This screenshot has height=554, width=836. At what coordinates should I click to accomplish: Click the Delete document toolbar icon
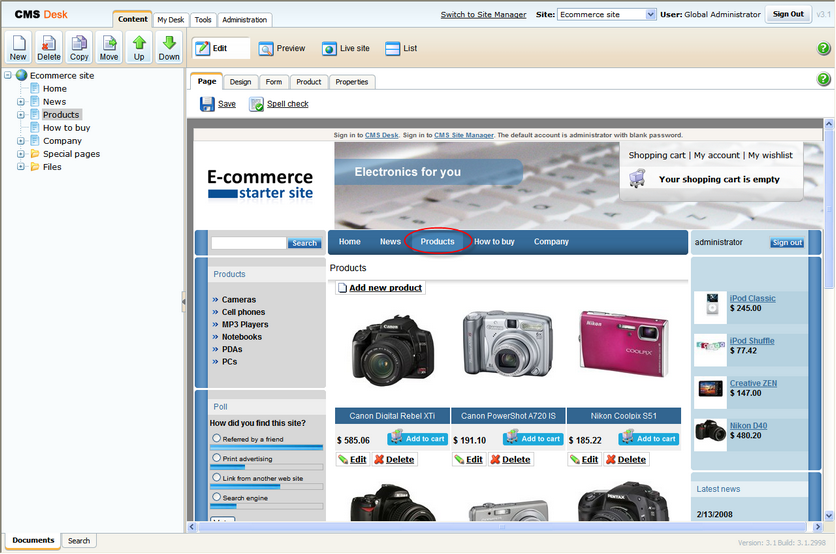tap(49, 47)
